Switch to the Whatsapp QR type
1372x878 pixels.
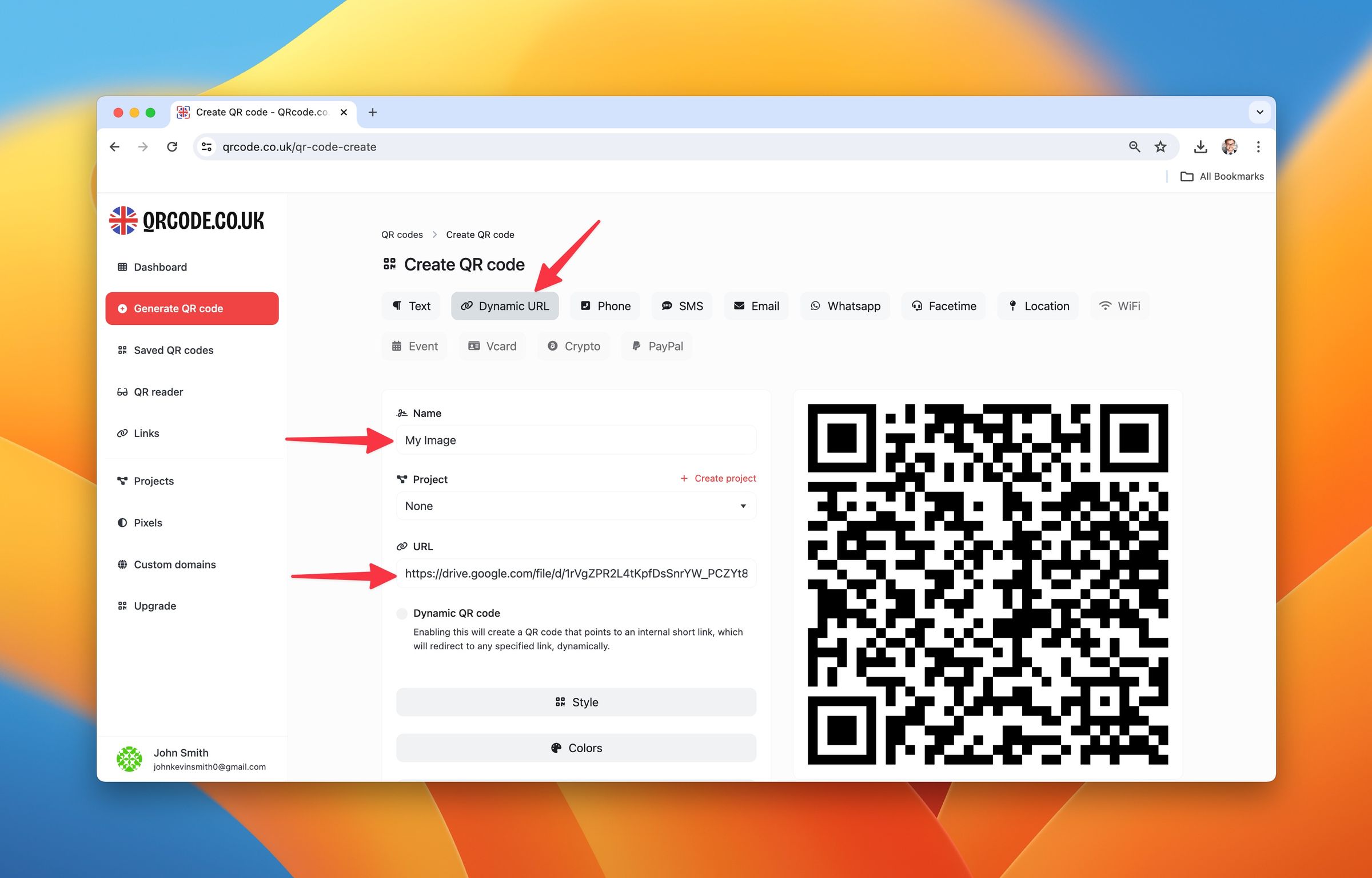coord(845,305)
